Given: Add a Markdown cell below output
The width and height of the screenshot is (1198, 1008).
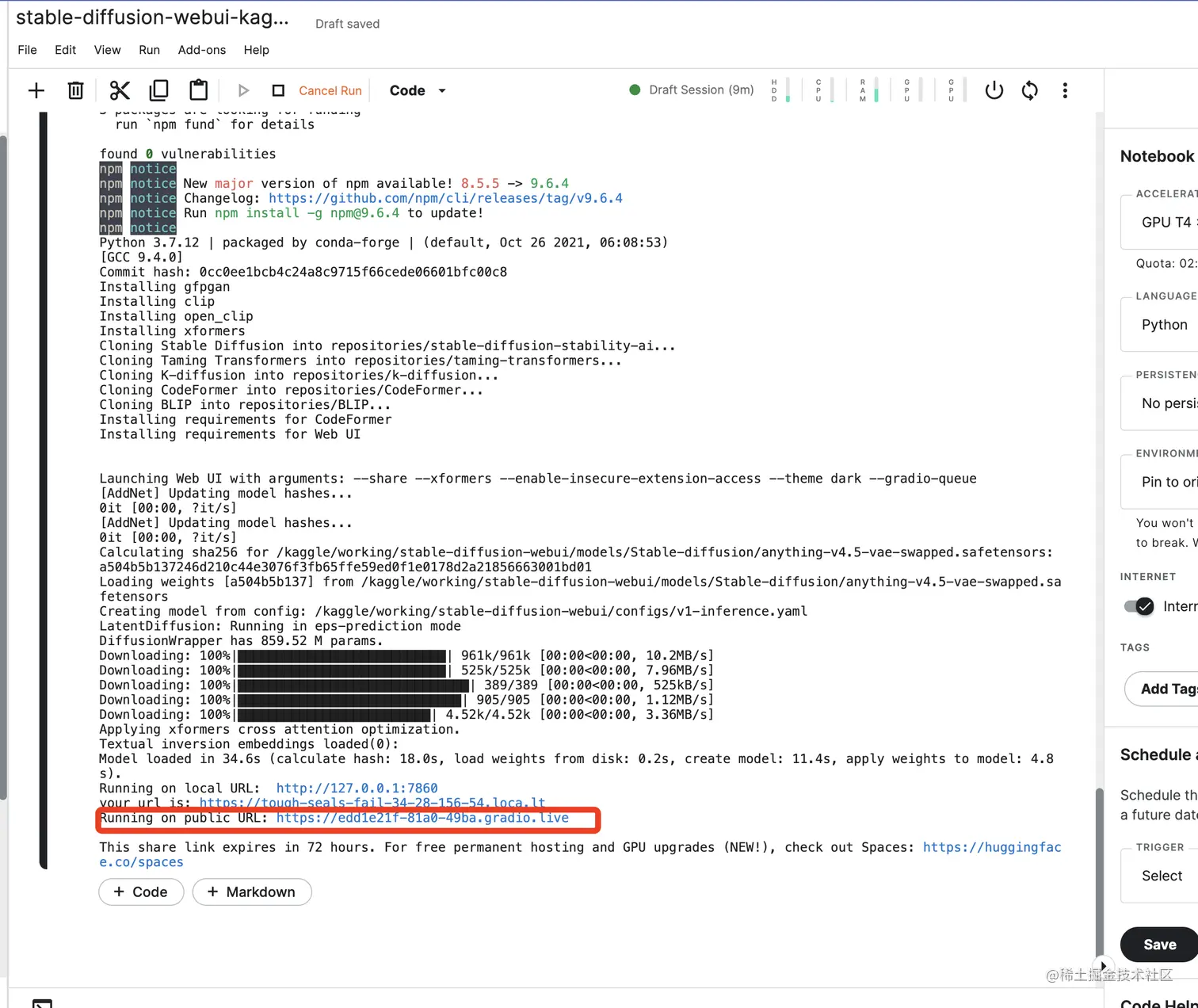Looking at the screenshot, I should (x=252, y=892).
